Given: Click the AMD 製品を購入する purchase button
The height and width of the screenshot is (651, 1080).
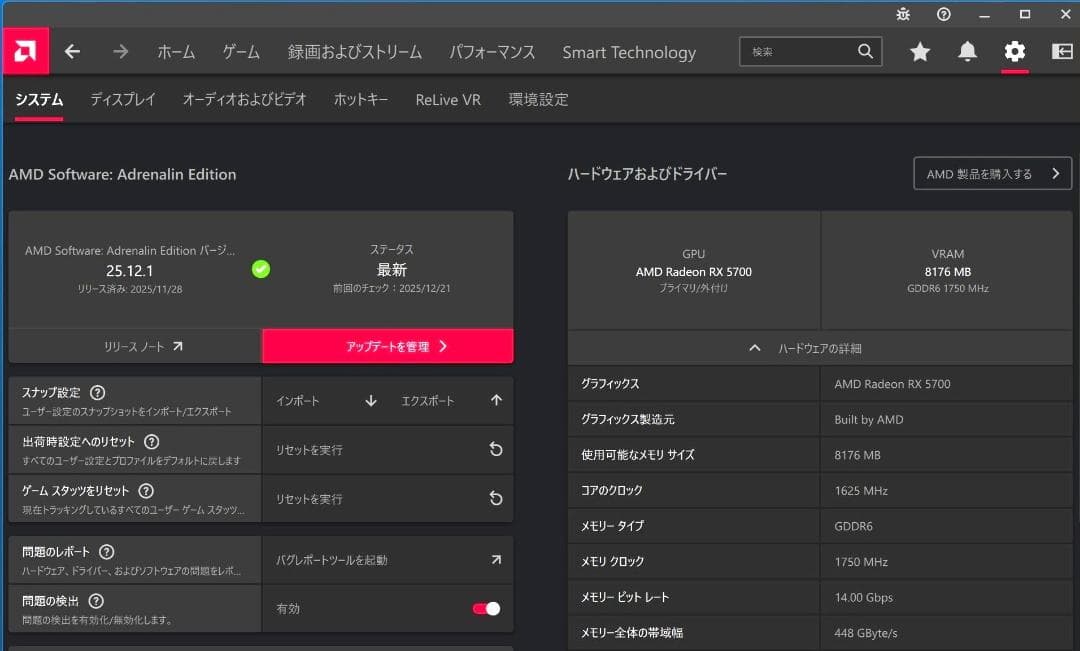Looking at the screenshot, I should click(x=992, y=172).
